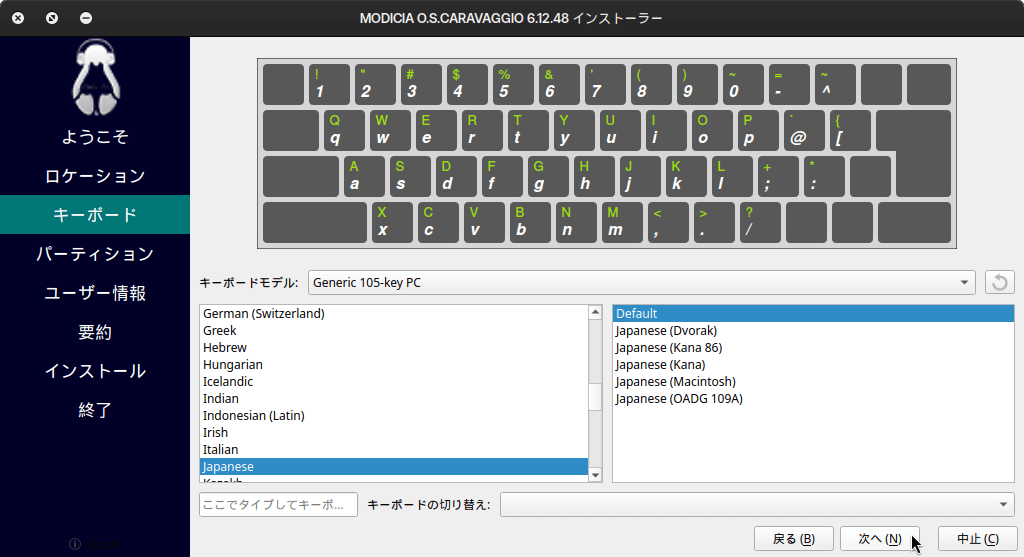The width and height of the screenshot is (1024, 557).
Task: Click the penguin logo in the sidebar
Action: pyautogui.click(x=95, y=77)
